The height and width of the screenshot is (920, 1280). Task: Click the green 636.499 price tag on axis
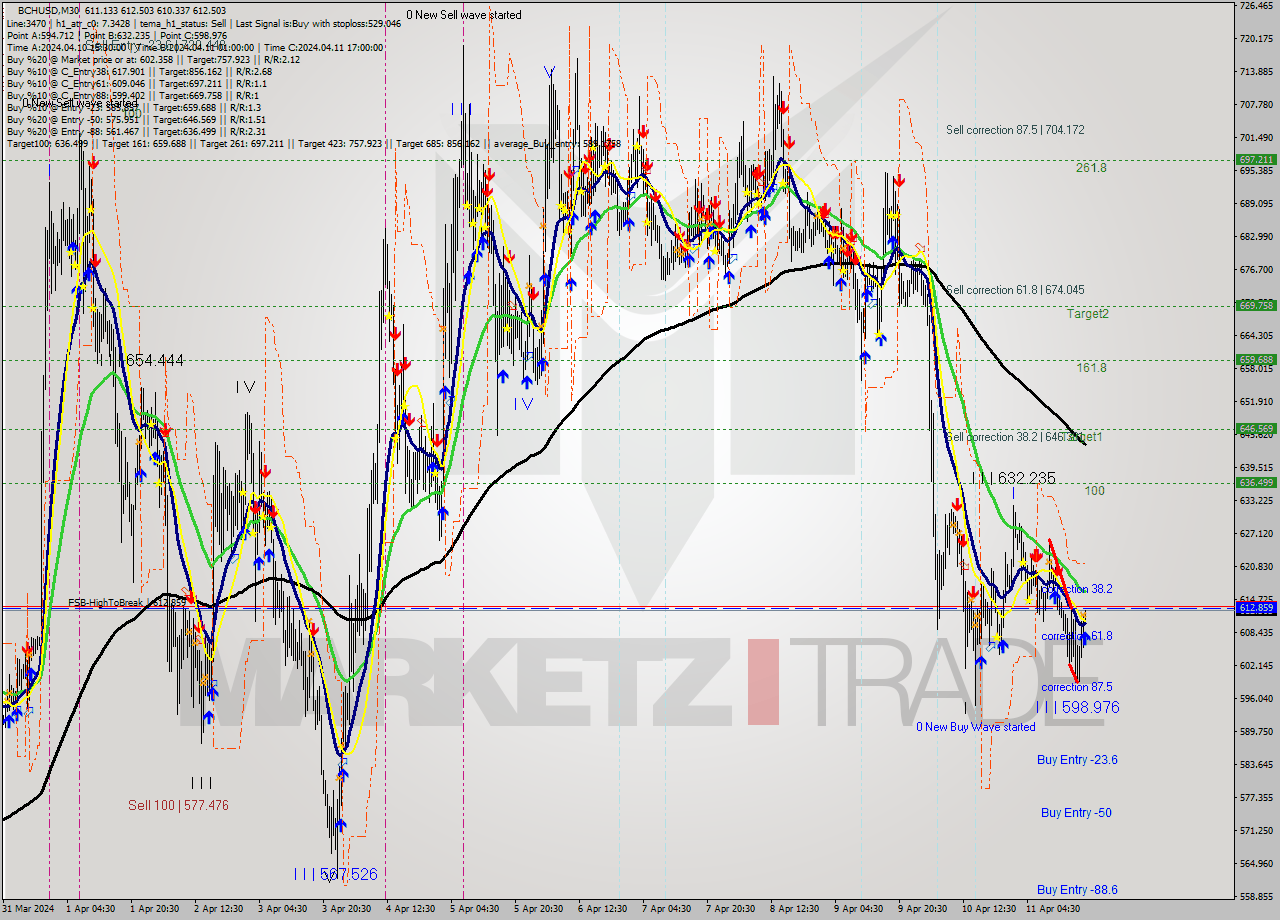(x=1256, y=483)
